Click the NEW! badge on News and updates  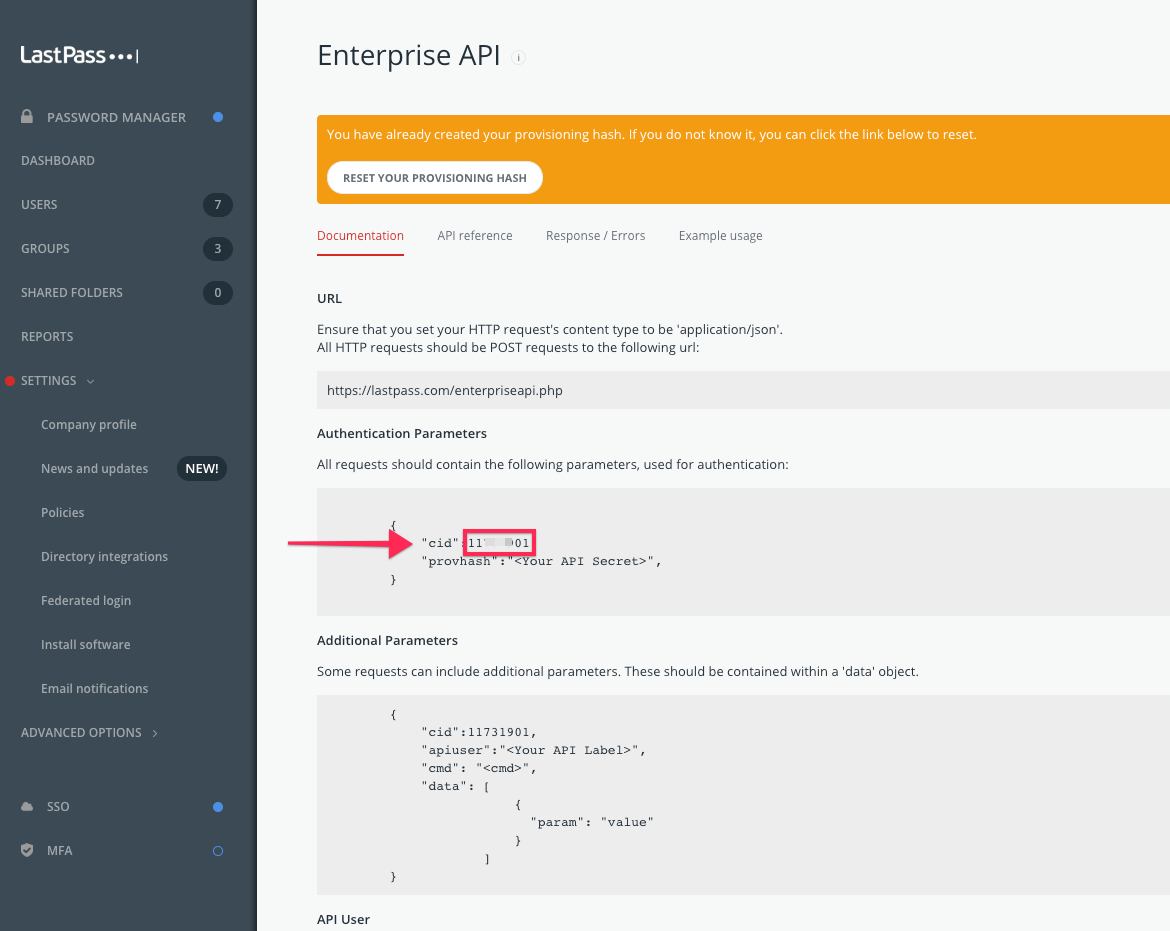click(201, 468)
